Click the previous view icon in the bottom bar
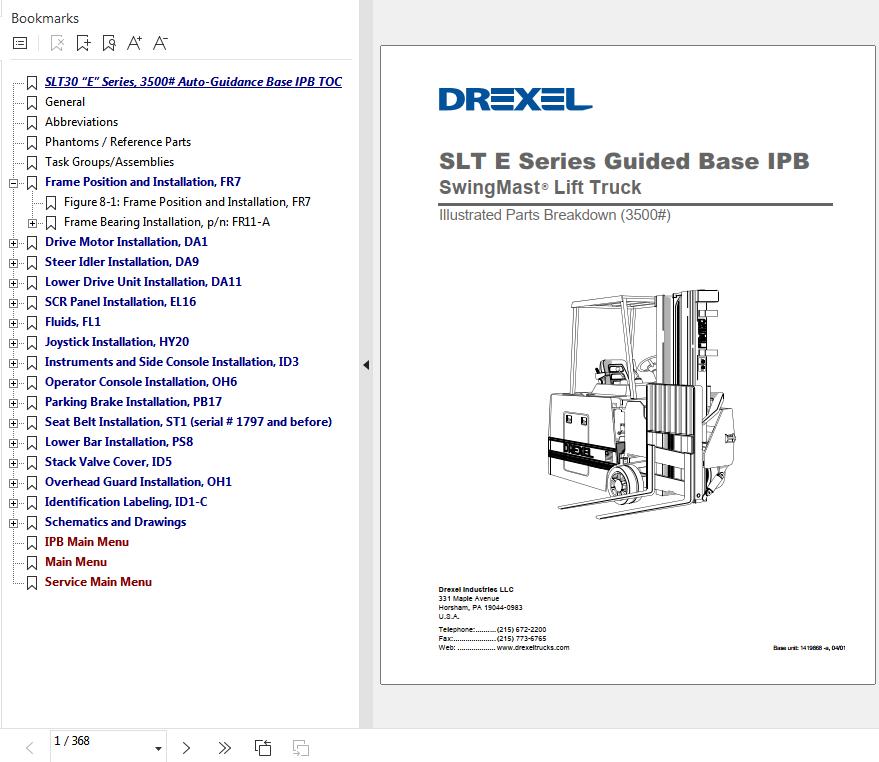This screenshot has width=879, height=762. pos(263,748)
